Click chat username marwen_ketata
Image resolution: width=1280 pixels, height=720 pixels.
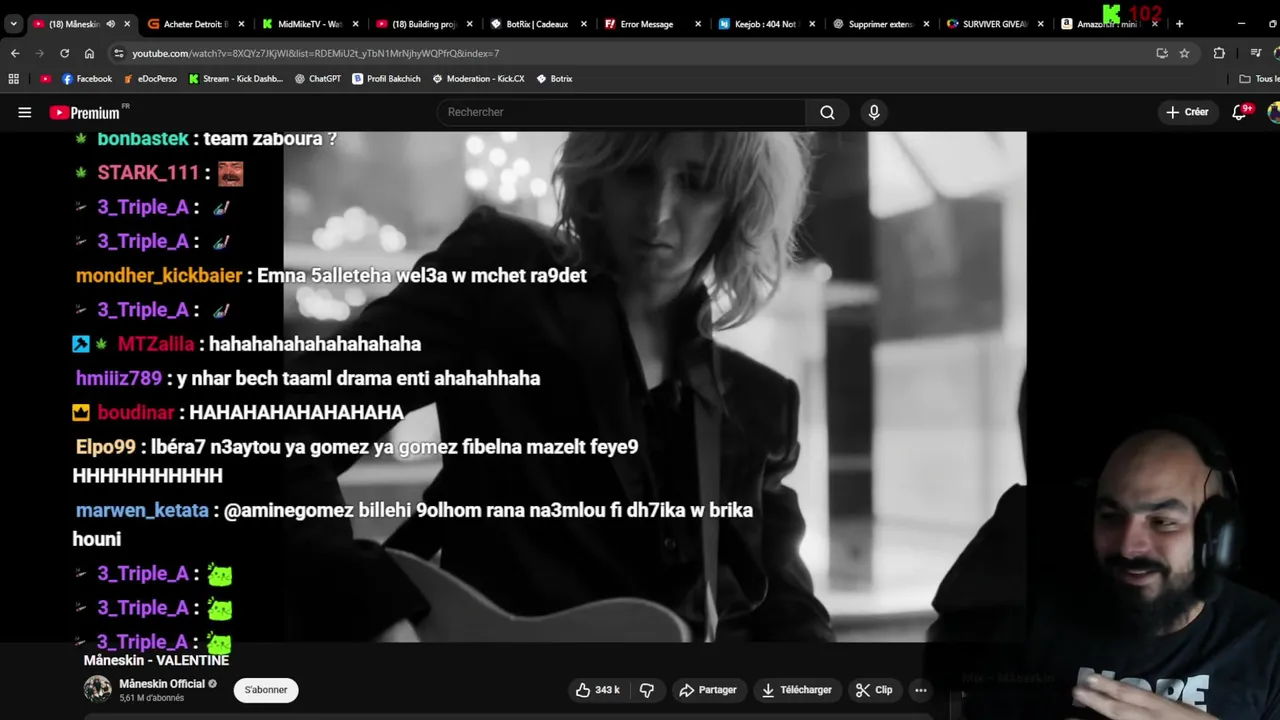[142, 510]
